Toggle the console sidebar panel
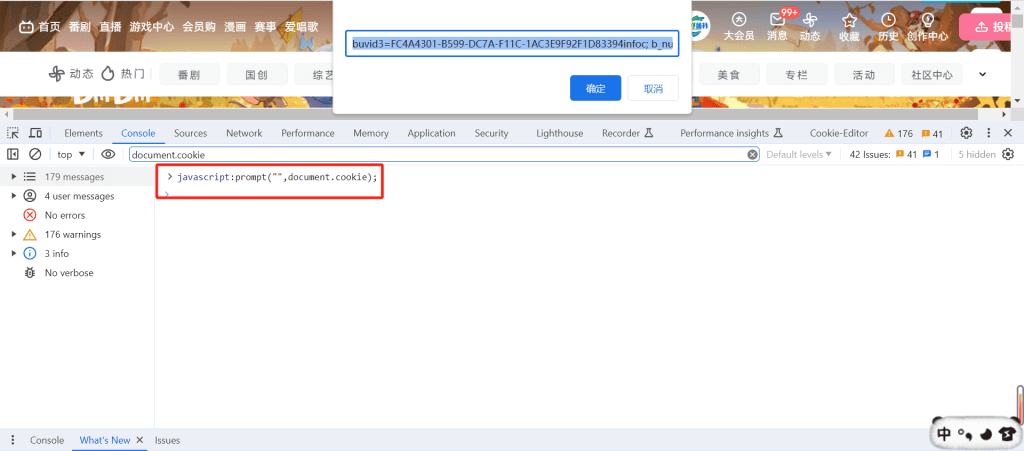This screenshot has height=451, width=1024. (x=13, y=154)
